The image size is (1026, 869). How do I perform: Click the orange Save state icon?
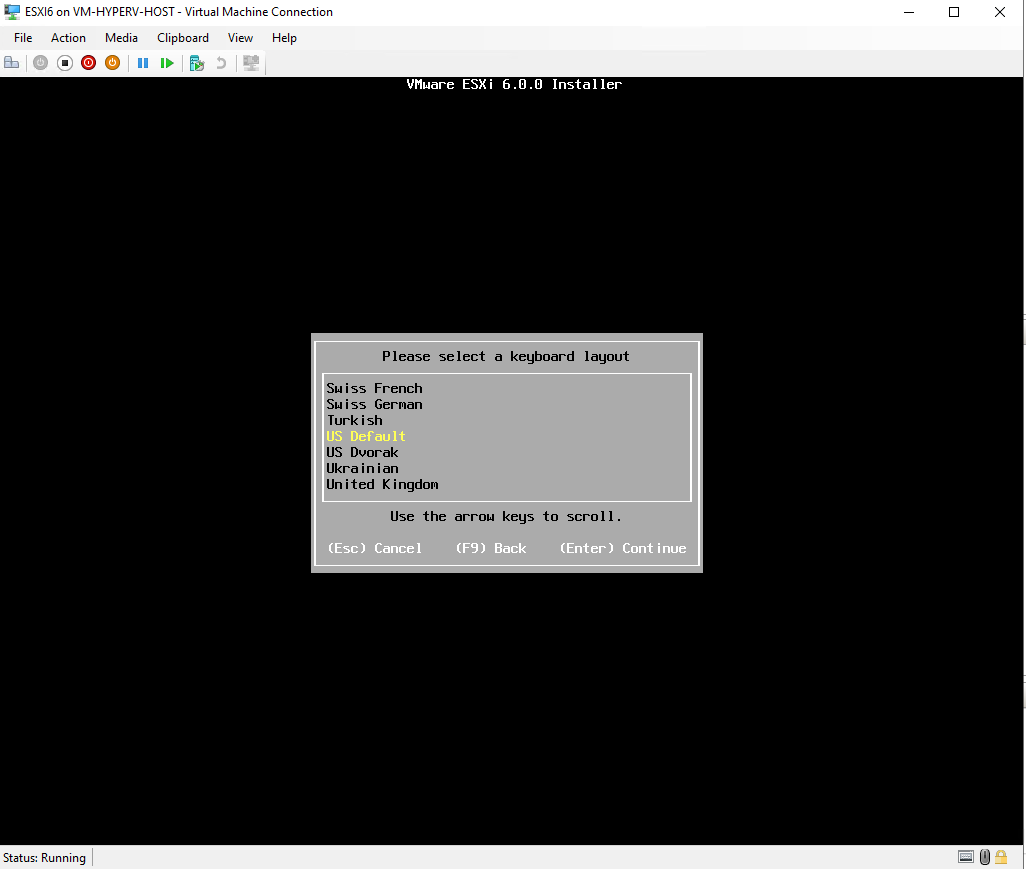[113, 63]
